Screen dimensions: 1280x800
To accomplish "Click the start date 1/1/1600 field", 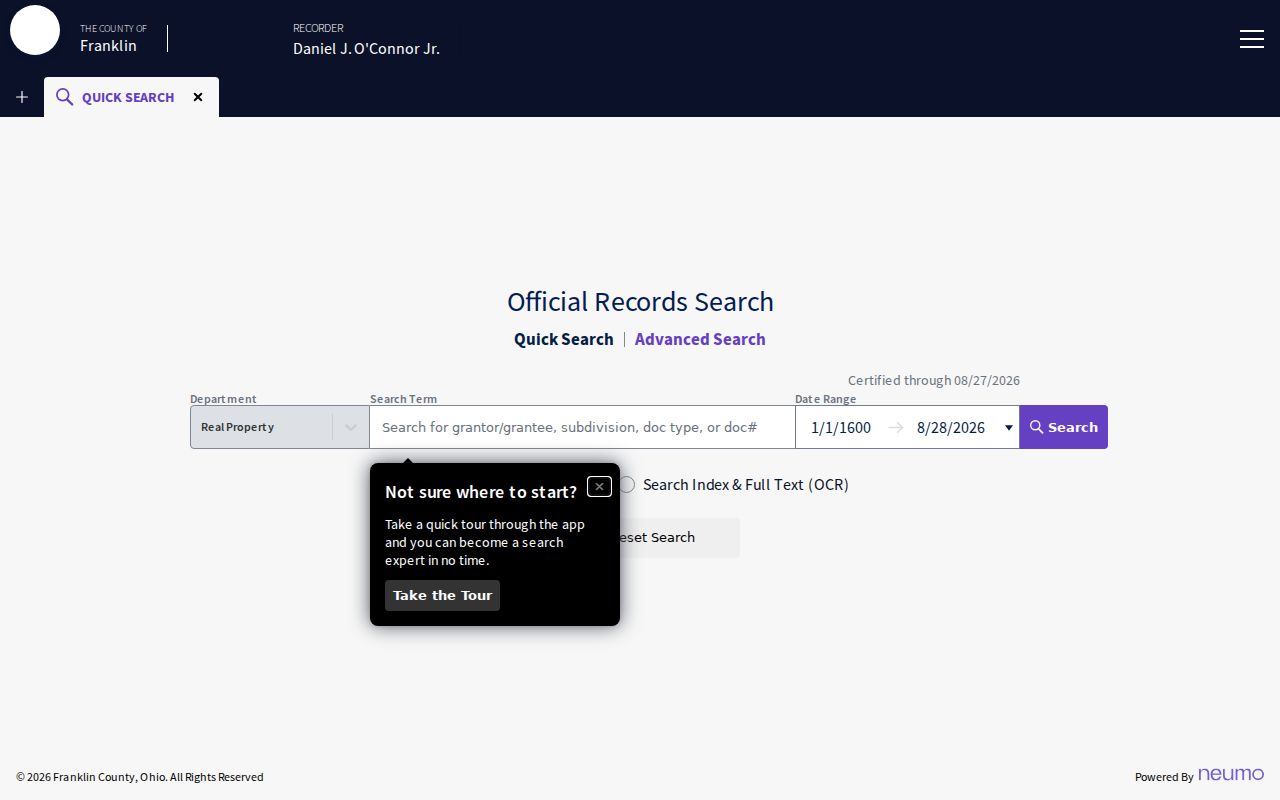I will point(841,427).
